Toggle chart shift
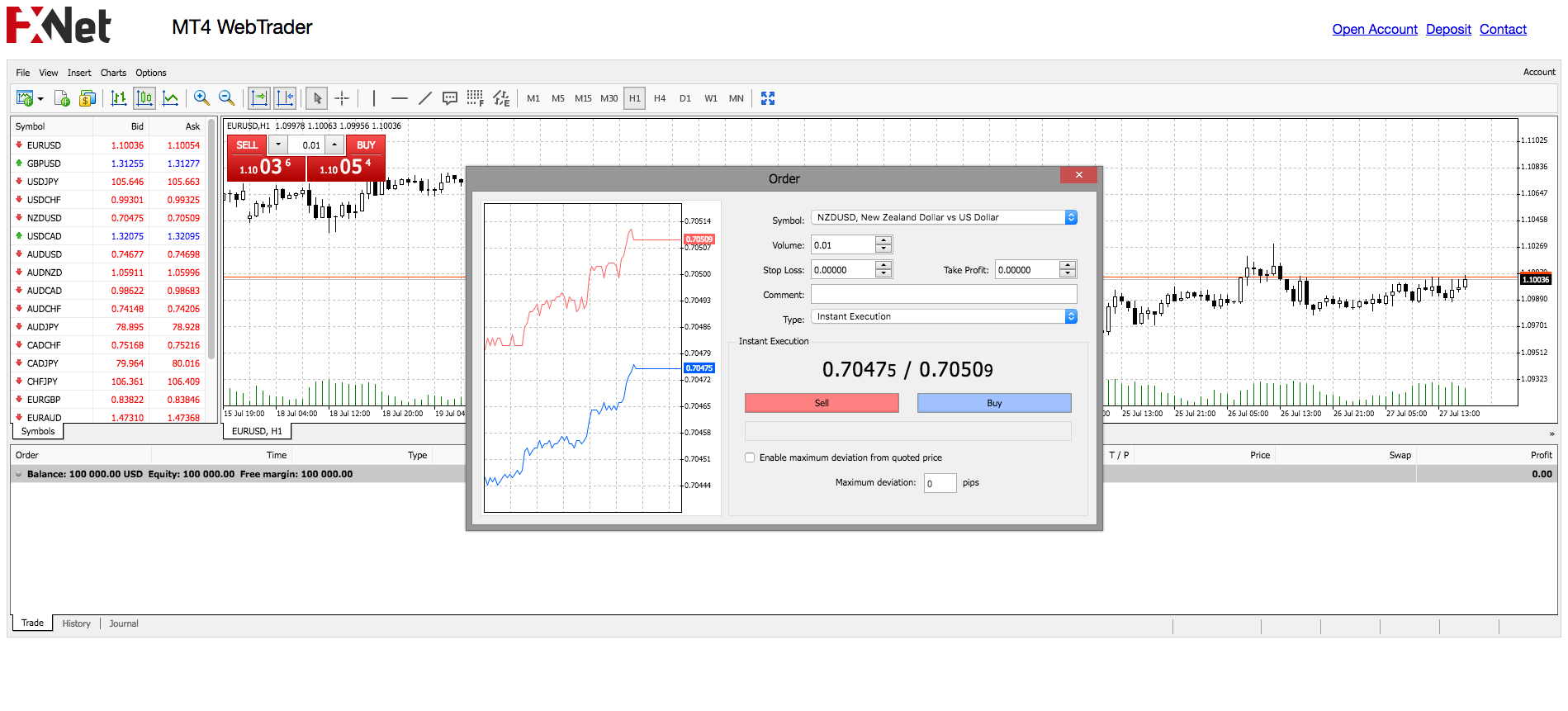Screen dimensions: 1568x711 285,98
